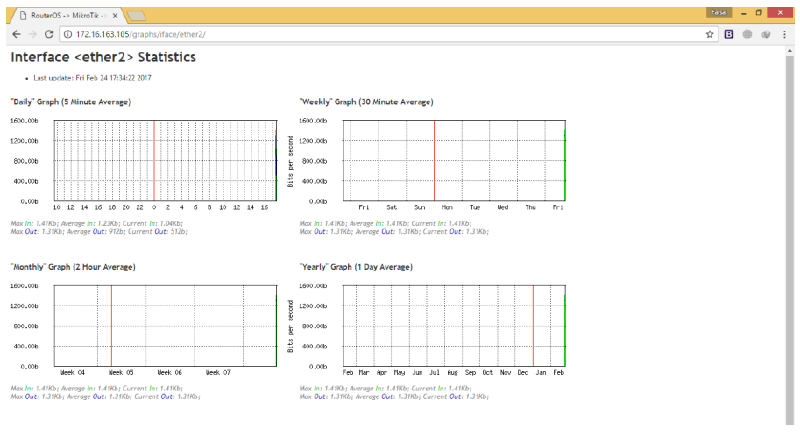
Task: Click the Max In line under Weekly graph
Action: coord(385,224)
